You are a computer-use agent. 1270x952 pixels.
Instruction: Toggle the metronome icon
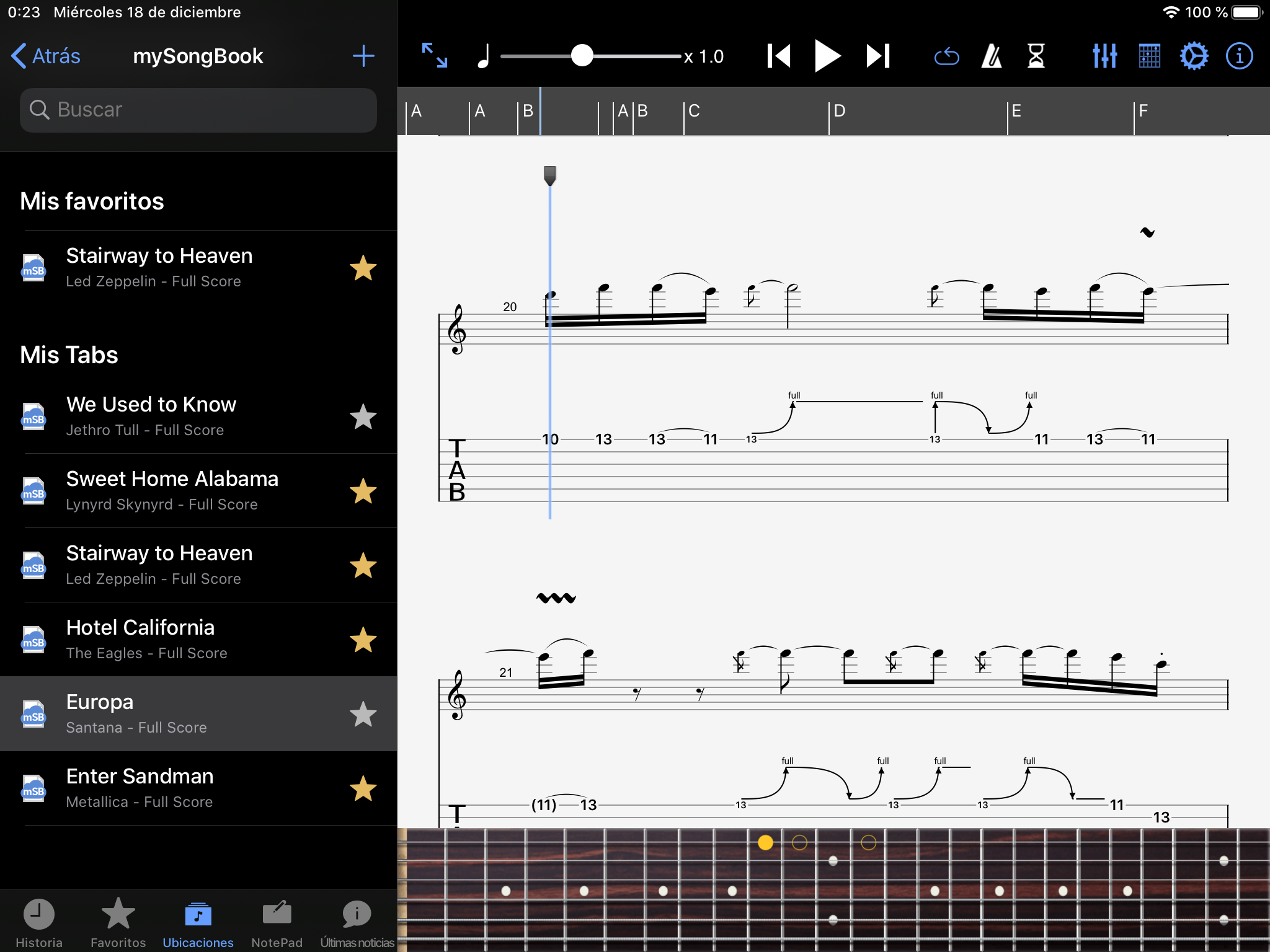pyautogui.click(x=992, y=56)
